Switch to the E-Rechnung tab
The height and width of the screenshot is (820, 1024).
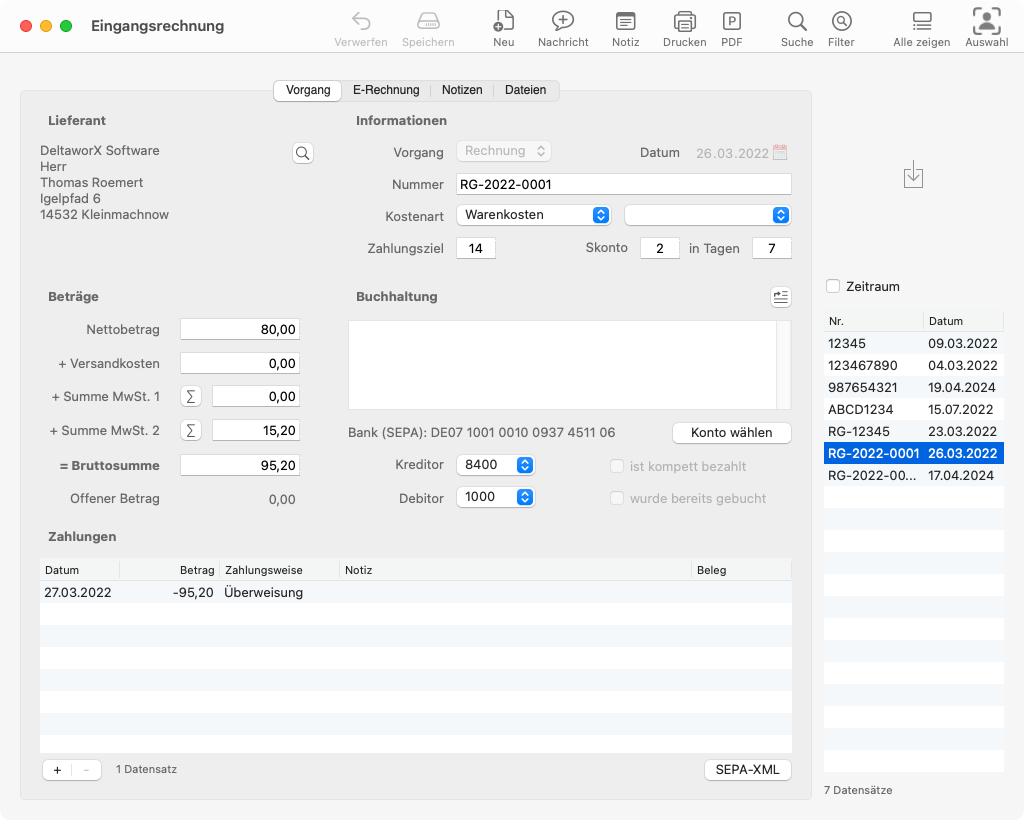[x=386, y=90]
